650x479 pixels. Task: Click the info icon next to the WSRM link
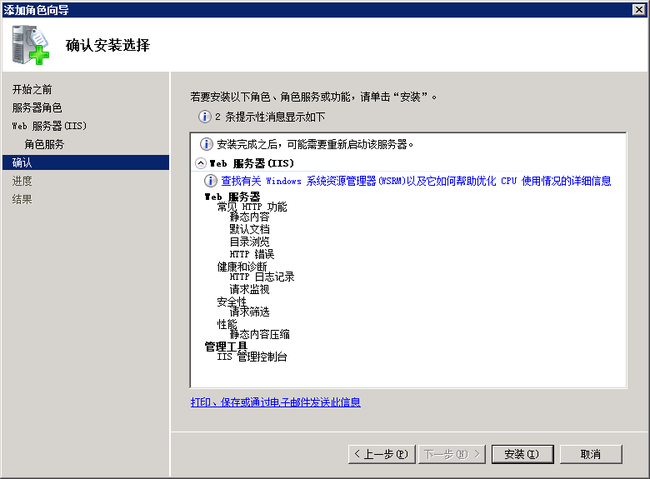(211, 181)
